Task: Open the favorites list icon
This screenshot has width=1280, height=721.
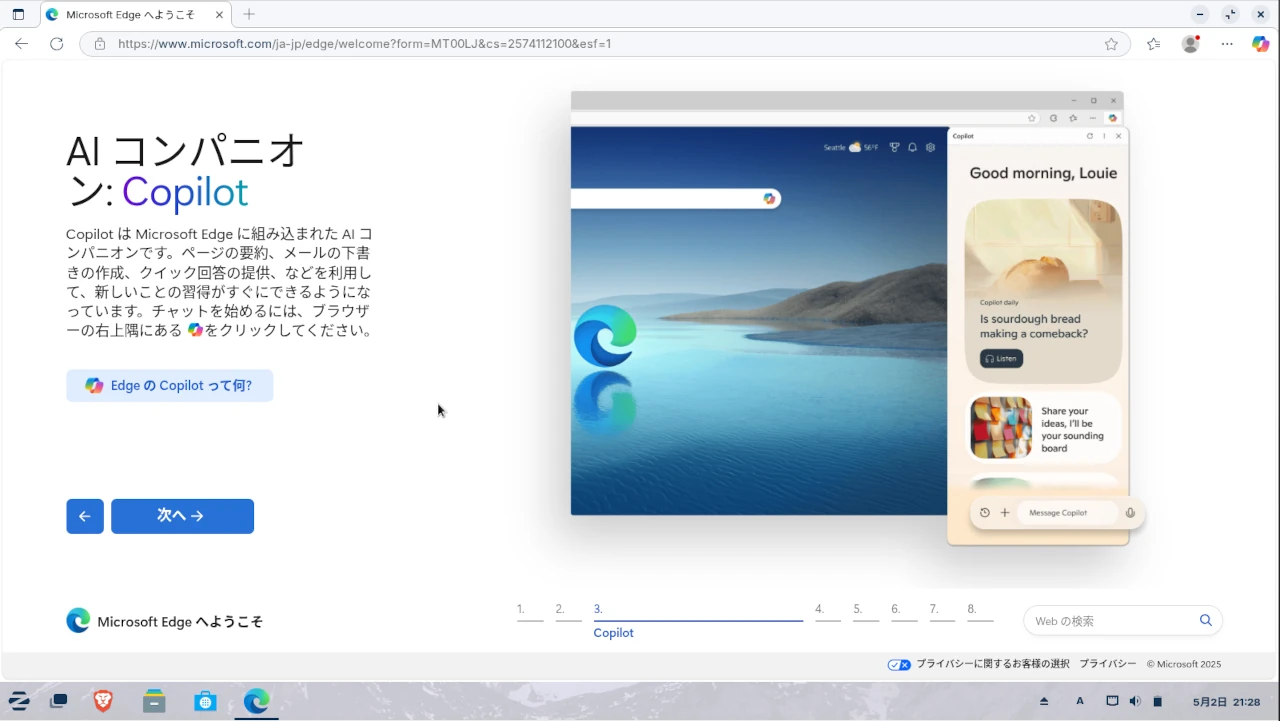Action: click(1154, 44)
